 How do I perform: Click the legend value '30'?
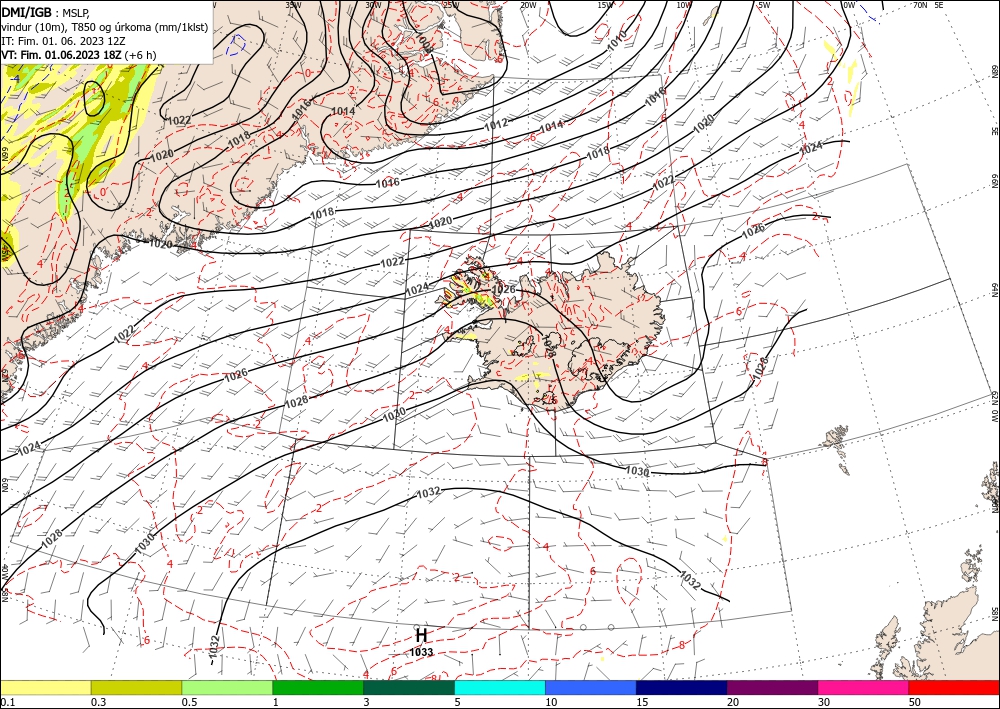coord(824,702)
